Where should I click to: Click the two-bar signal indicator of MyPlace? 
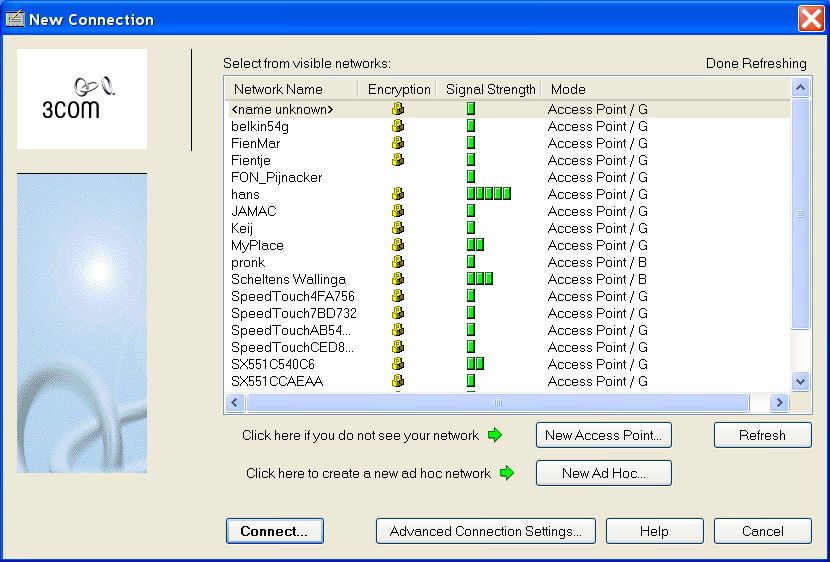[475, 245]
